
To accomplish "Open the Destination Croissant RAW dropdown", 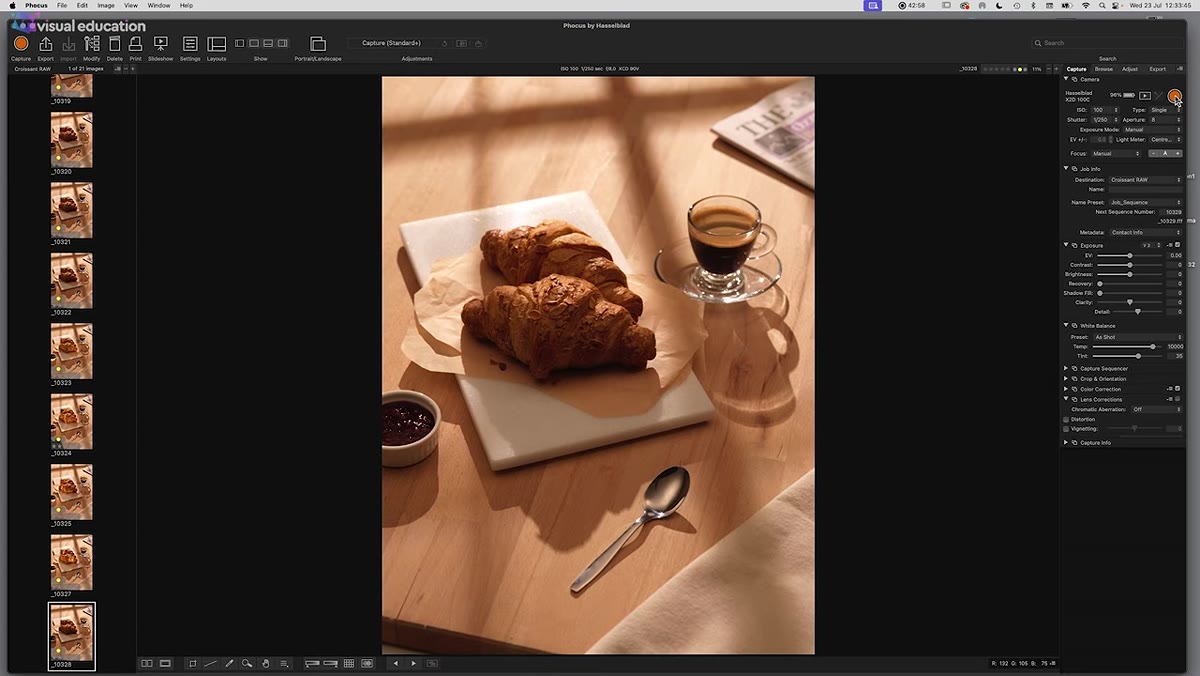I will point(1145,180).
